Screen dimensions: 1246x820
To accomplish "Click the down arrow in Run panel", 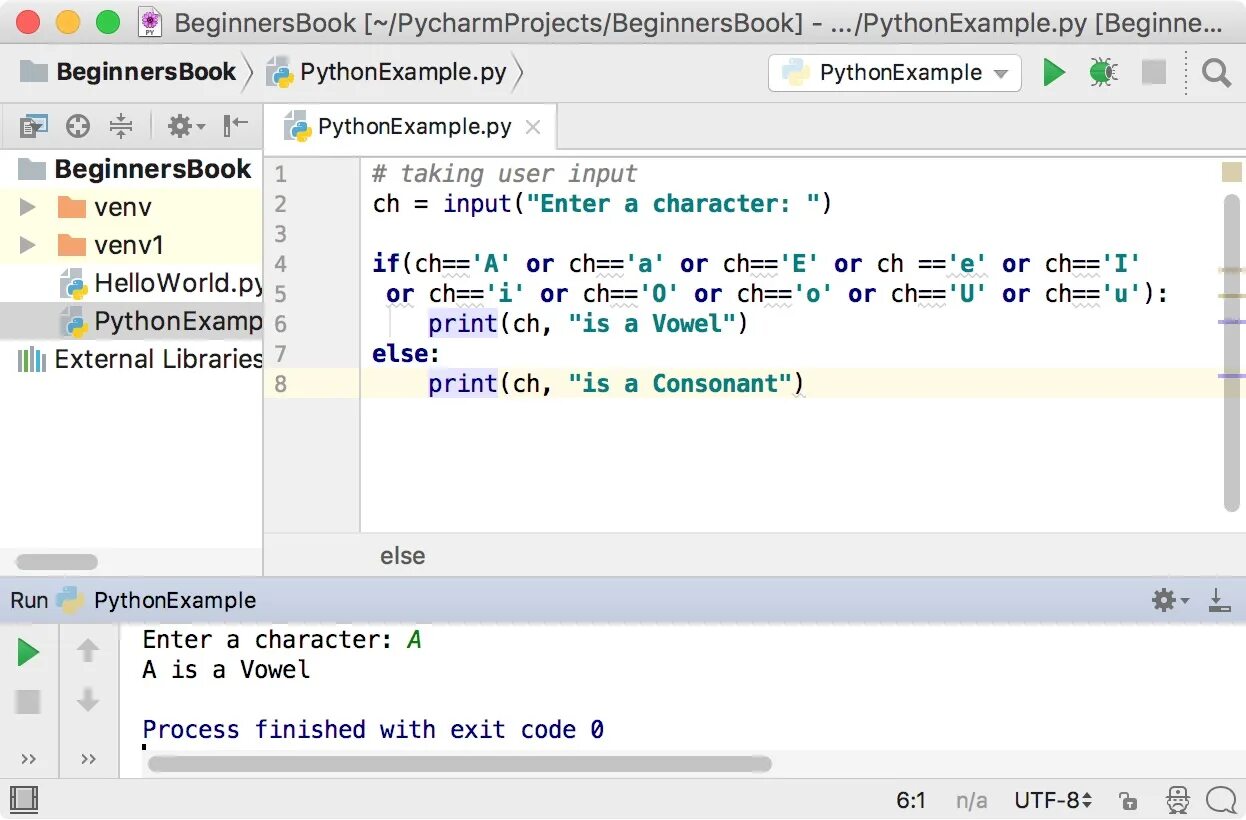I will (x=88, y=700).
